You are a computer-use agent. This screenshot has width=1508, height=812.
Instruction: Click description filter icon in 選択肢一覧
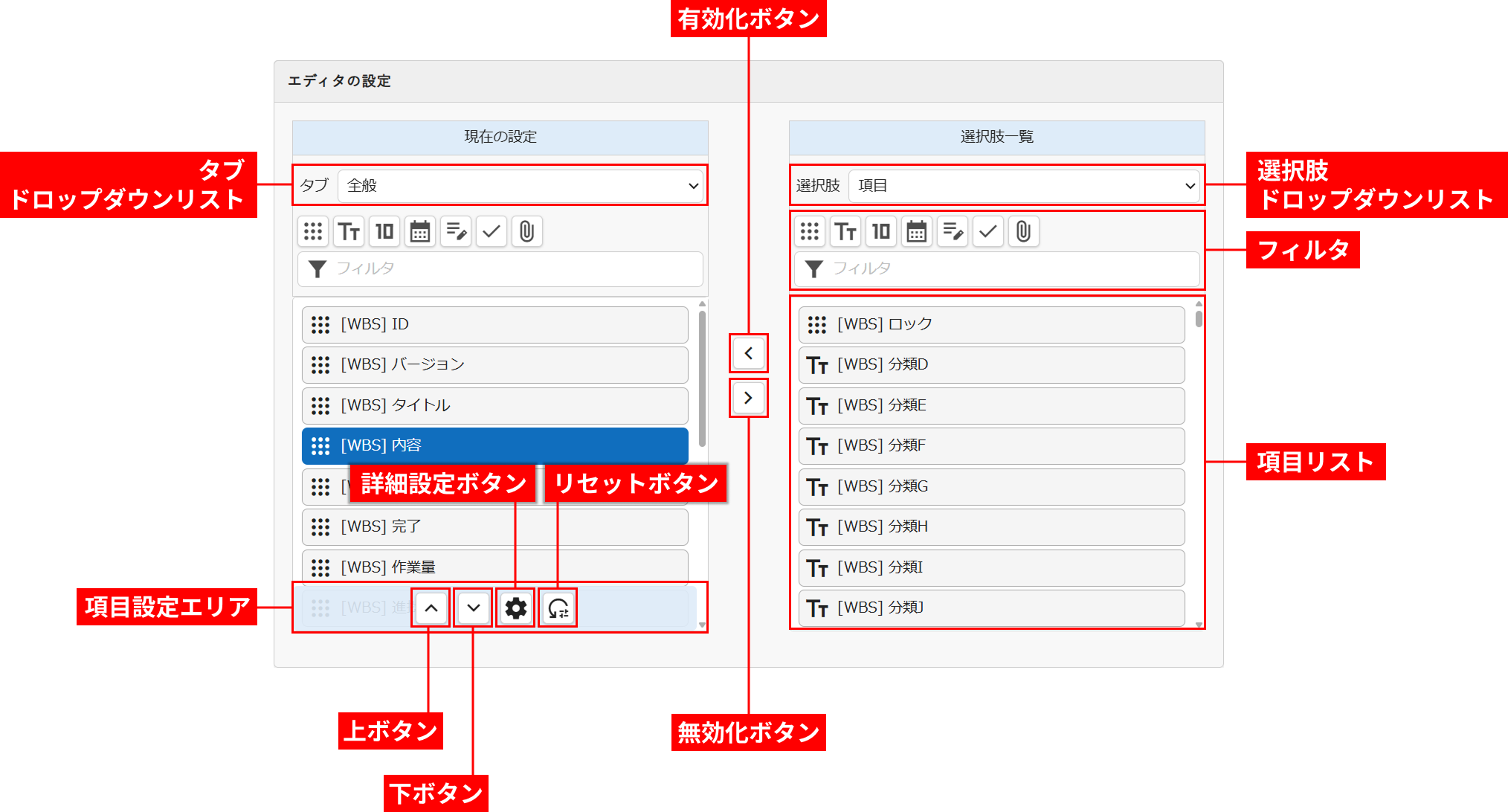pyautogui.click(x=953, y=231)
